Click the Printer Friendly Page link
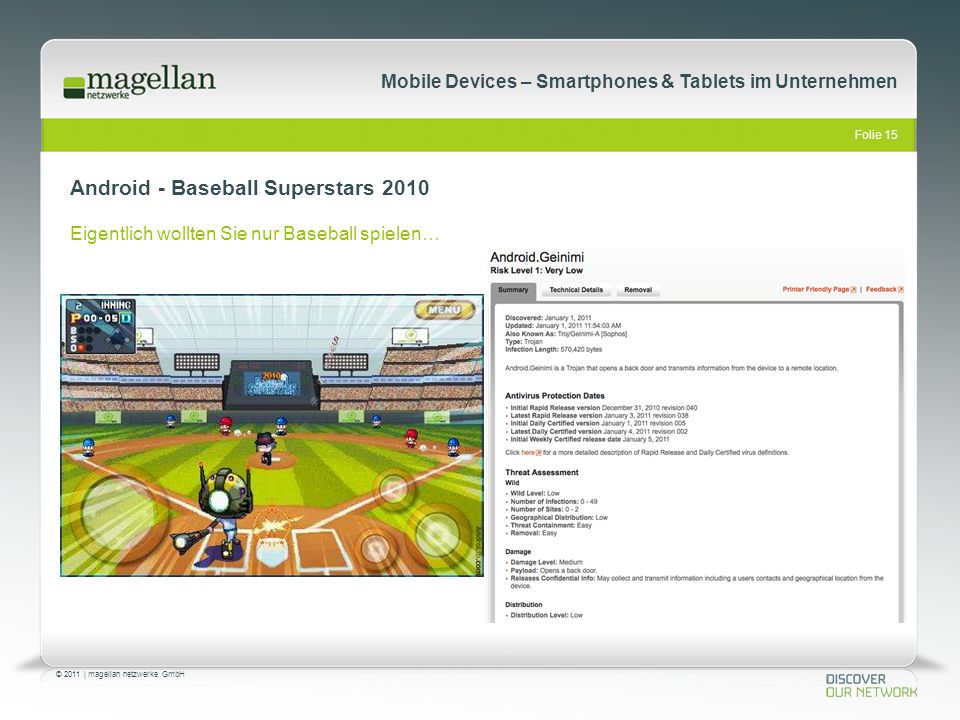 (x=816, y=290)
